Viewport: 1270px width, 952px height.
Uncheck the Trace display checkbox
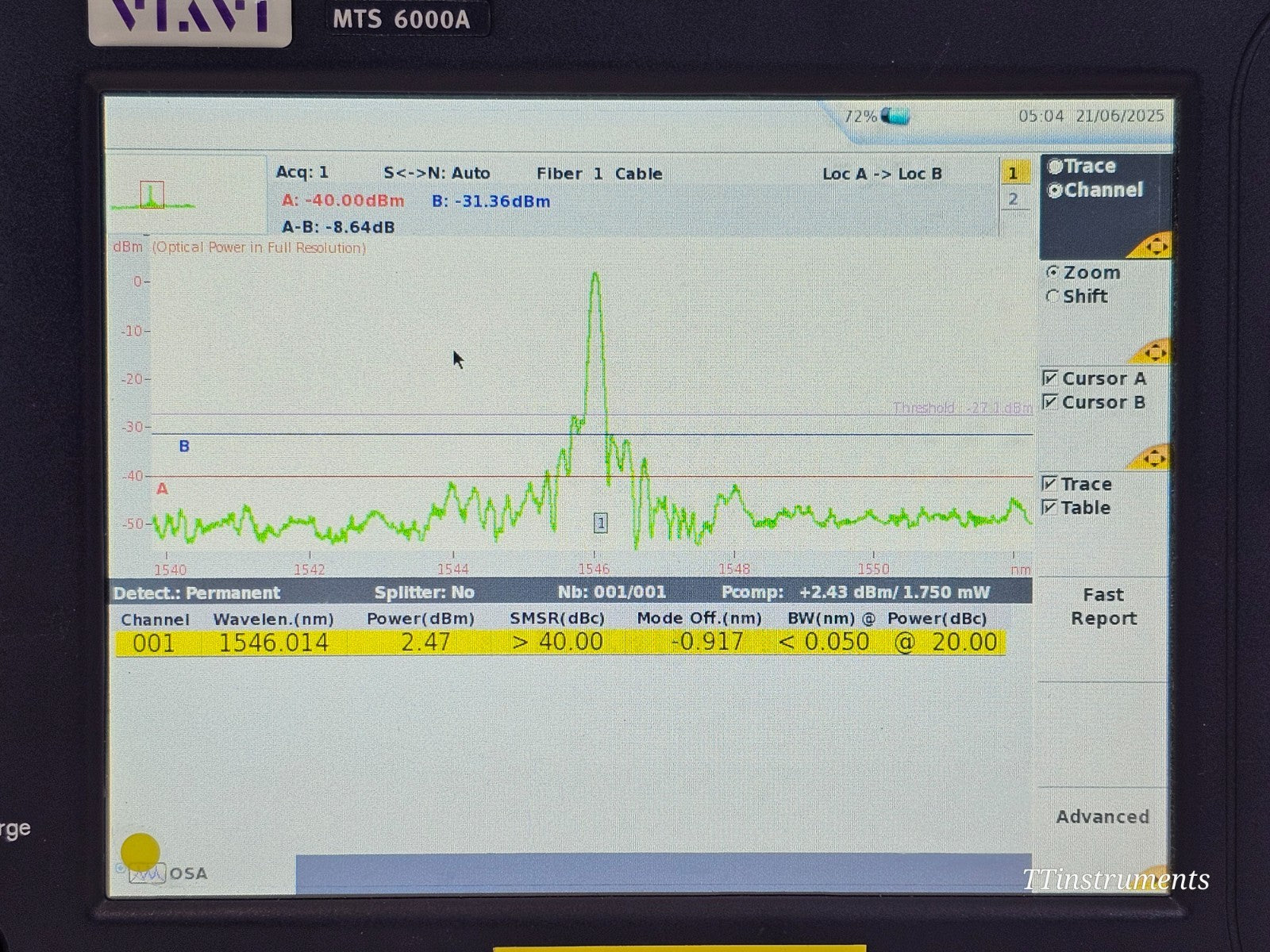coord(1051,484)
